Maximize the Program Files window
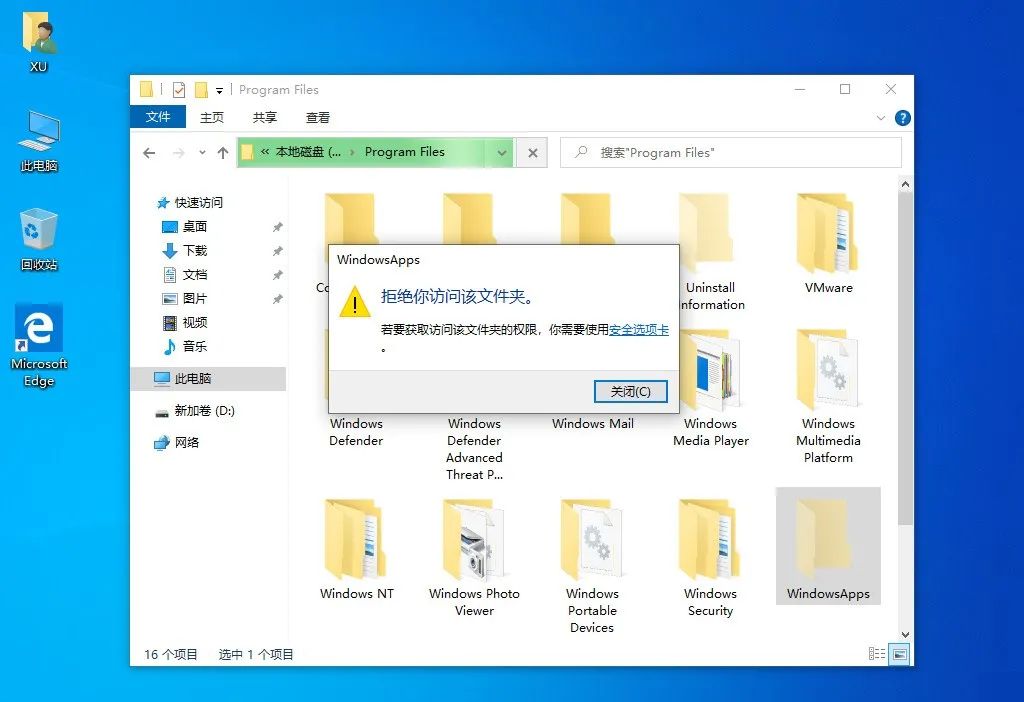Image resolution: width=1024 pixels, height=702 pixels. click(x=845, y=89)
